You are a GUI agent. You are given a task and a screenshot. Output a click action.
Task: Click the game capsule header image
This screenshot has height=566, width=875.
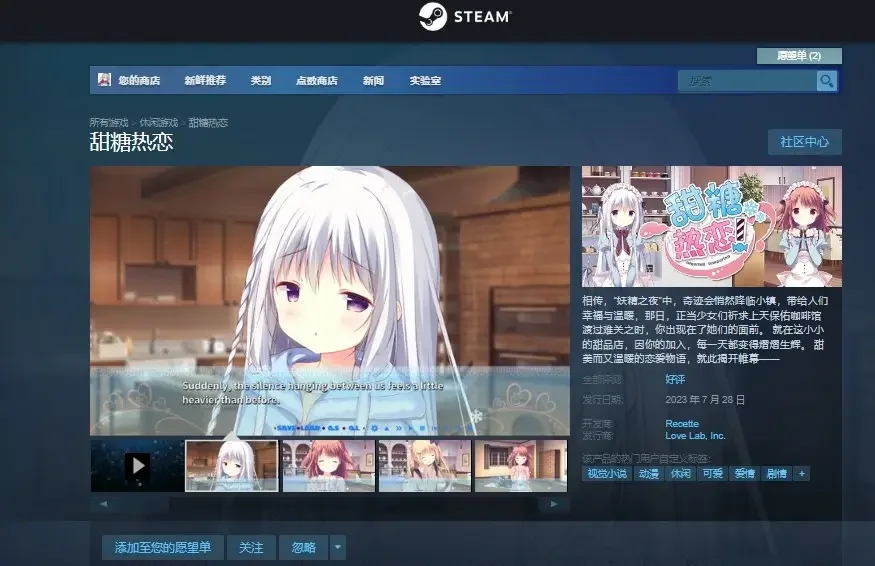pos(711,226)
